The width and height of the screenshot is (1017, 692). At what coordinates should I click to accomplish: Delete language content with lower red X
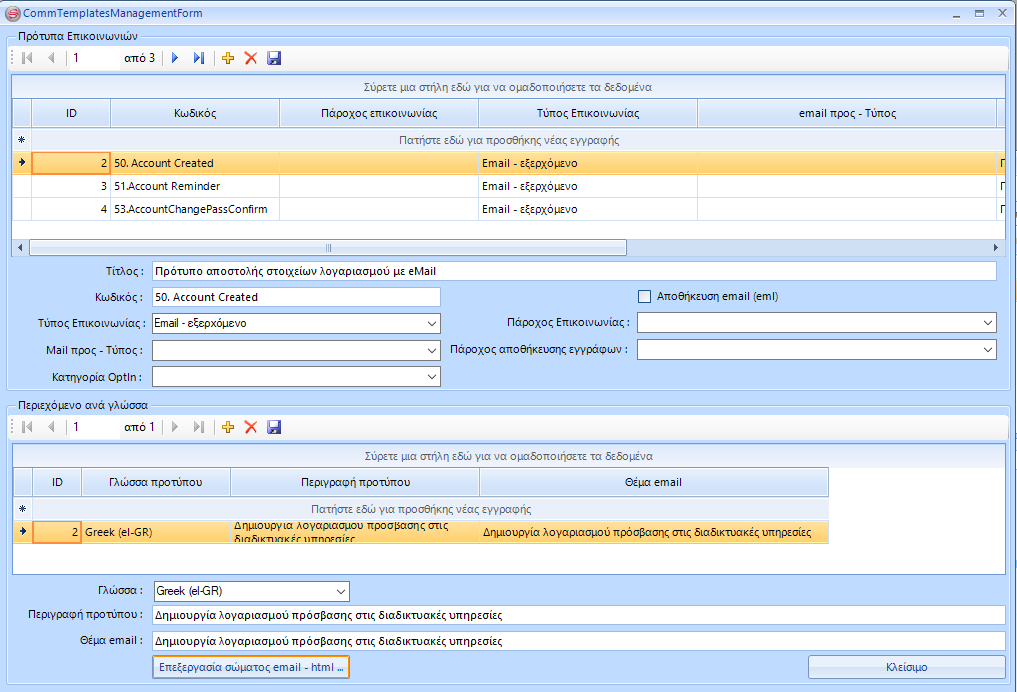click(251, 427)
